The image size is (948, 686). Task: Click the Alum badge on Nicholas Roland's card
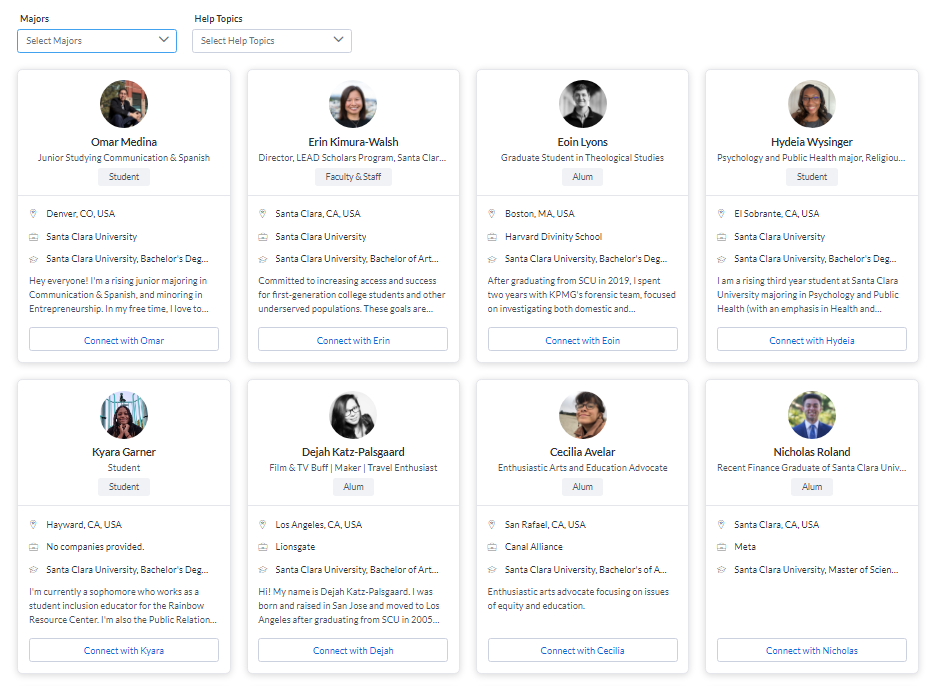[x=811, y=487]
